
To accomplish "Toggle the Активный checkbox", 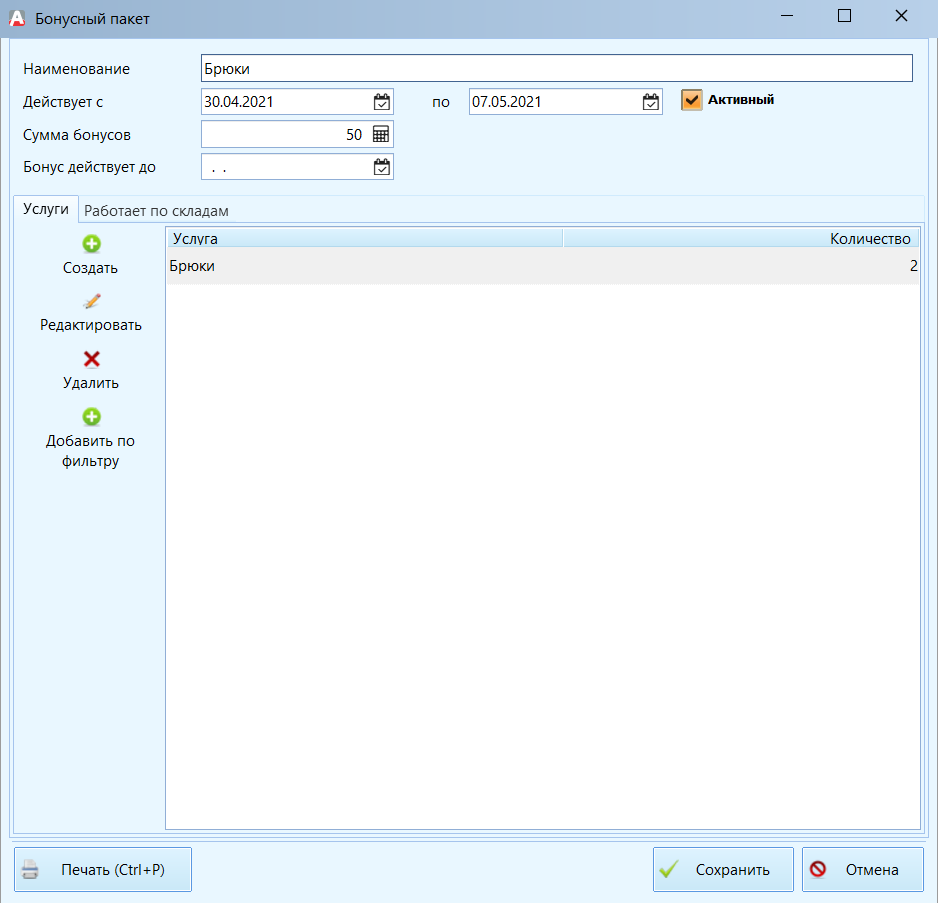I will 692,100.
